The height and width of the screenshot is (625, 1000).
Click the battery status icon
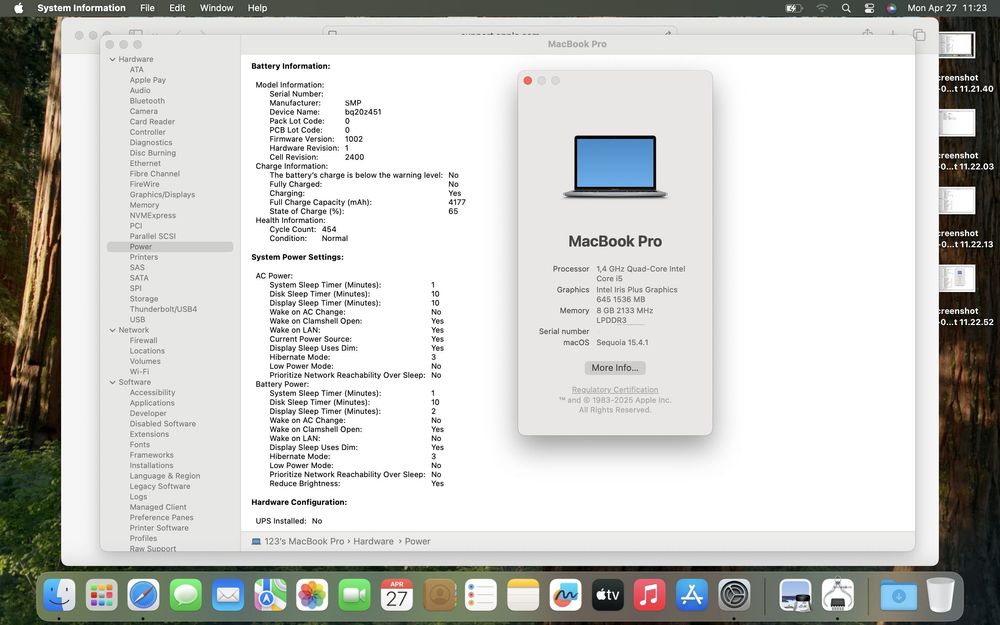click(793, 8)
